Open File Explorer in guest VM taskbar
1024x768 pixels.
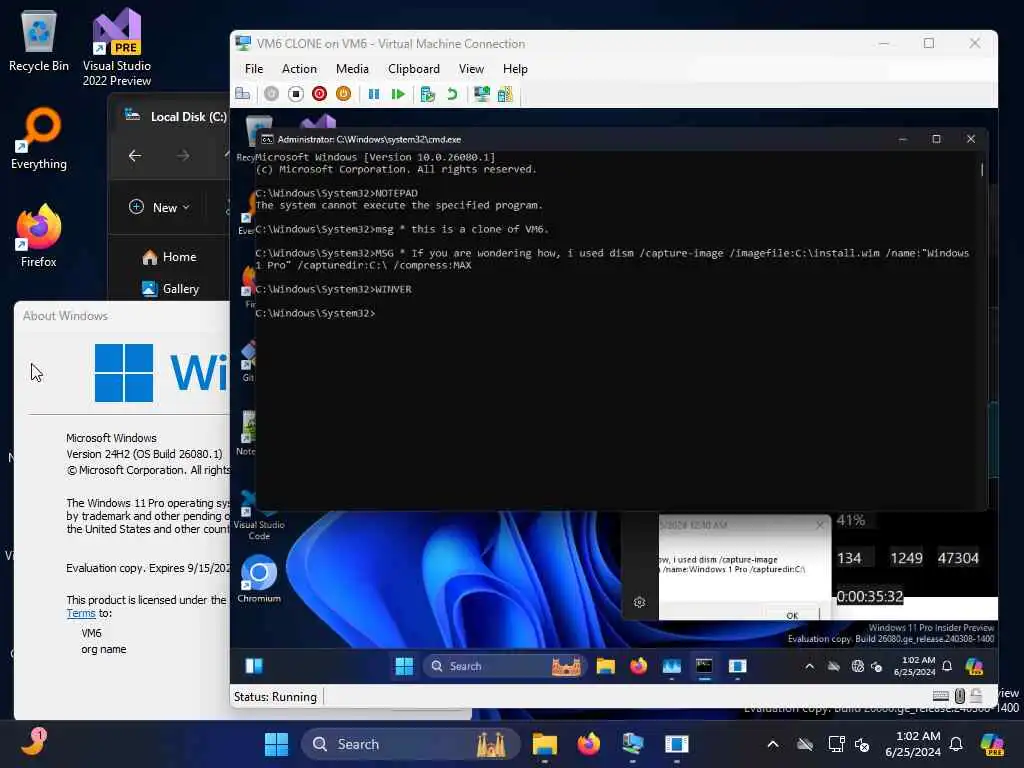pos(605,666)
